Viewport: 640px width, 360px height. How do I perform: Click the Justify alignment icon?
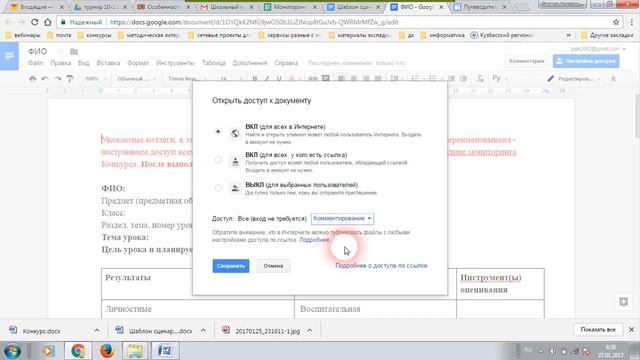[378, 78]
